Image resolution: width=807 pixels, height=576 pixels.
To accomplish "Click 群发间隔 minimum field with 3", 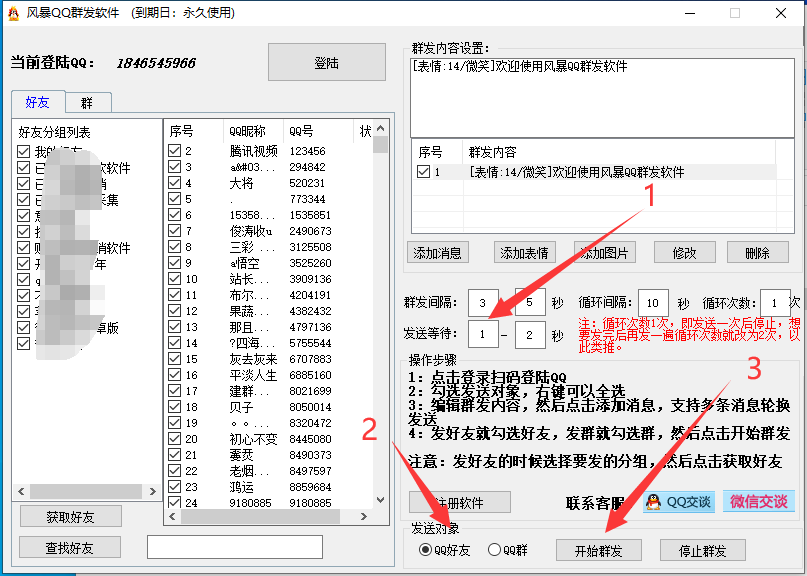I will (483, 303).
